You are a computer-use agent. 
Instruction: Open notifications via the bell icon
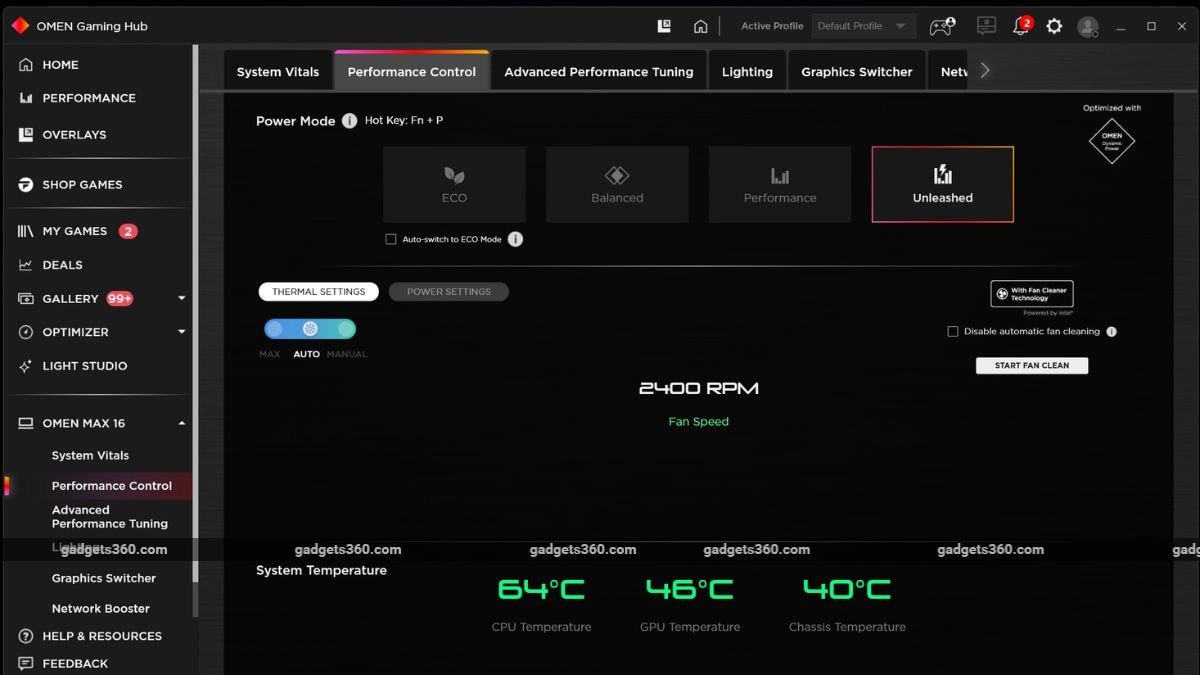click(x=1020, y=26)
